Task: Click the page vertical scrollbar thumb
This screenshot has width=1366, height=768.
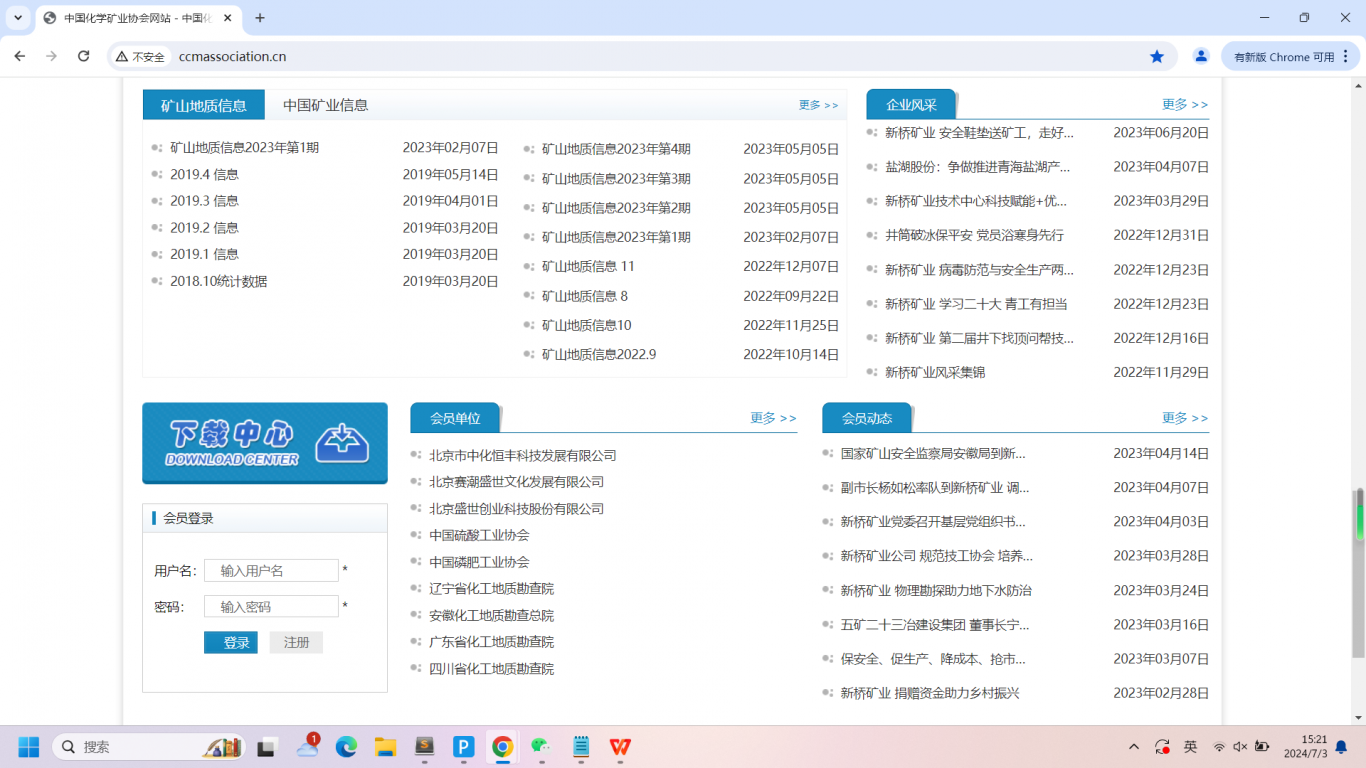Action: tap(1359, 572)
